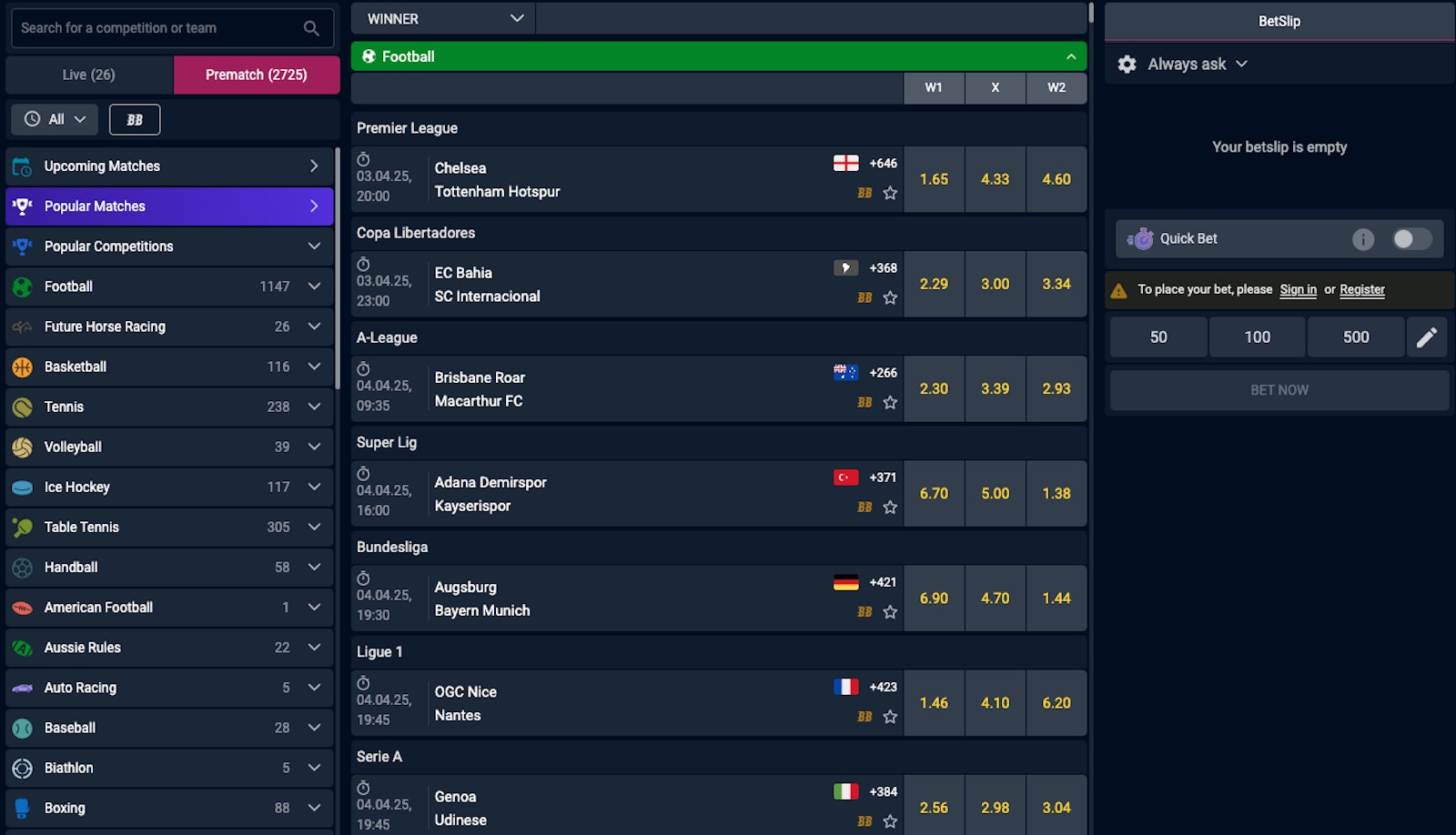
Task: Expand the Popular Competitions list
Action: (x=314, y=246)
